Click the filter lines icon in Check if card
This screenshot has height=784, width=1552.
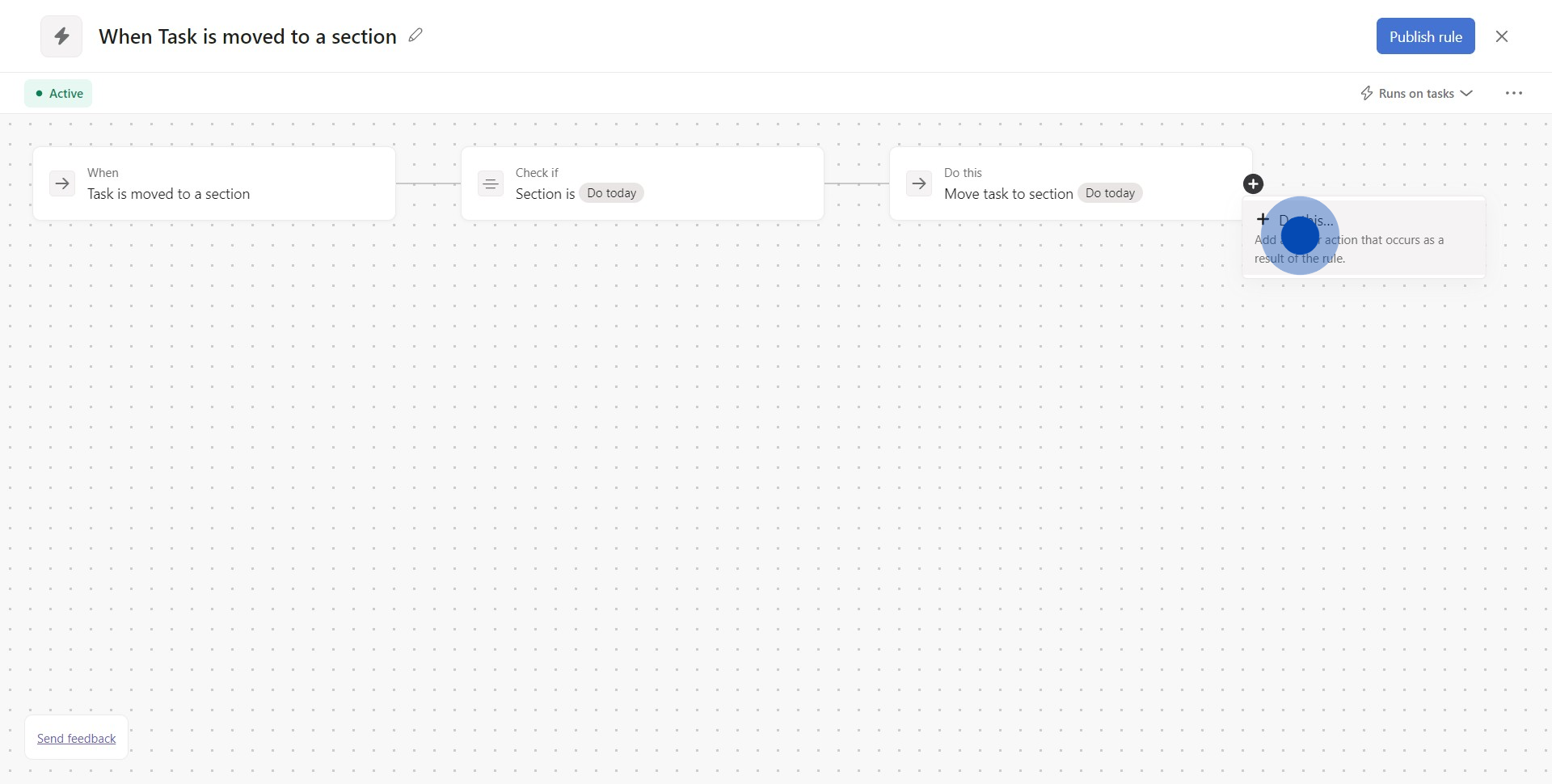[x=490, y=183]
